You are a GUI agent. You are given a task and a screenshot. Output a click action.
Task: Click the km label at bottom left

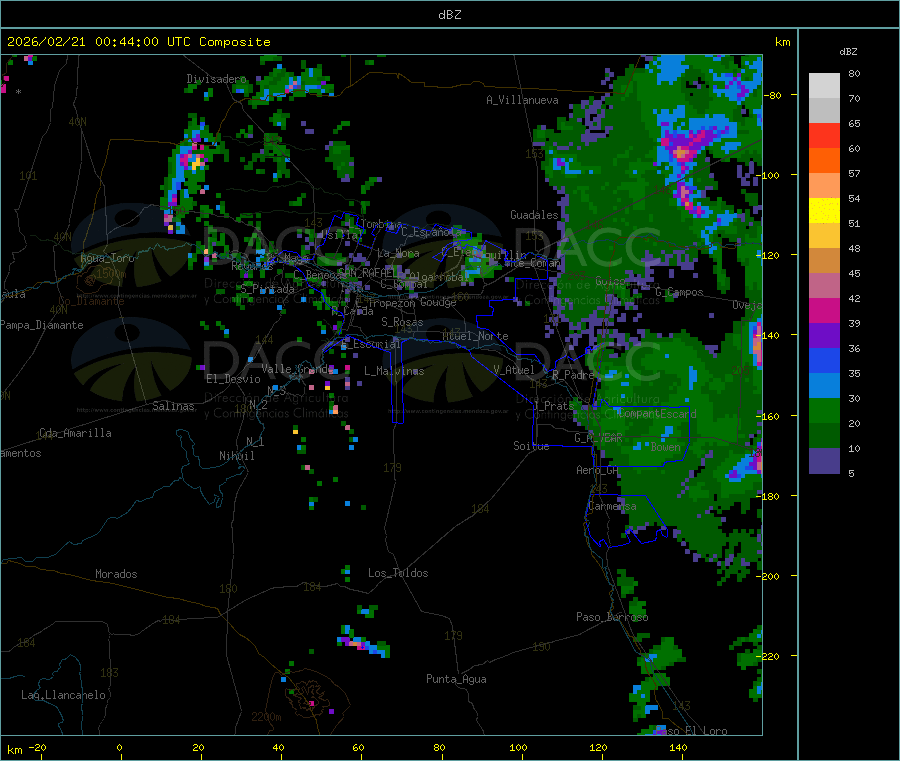[x=14, y=750]
